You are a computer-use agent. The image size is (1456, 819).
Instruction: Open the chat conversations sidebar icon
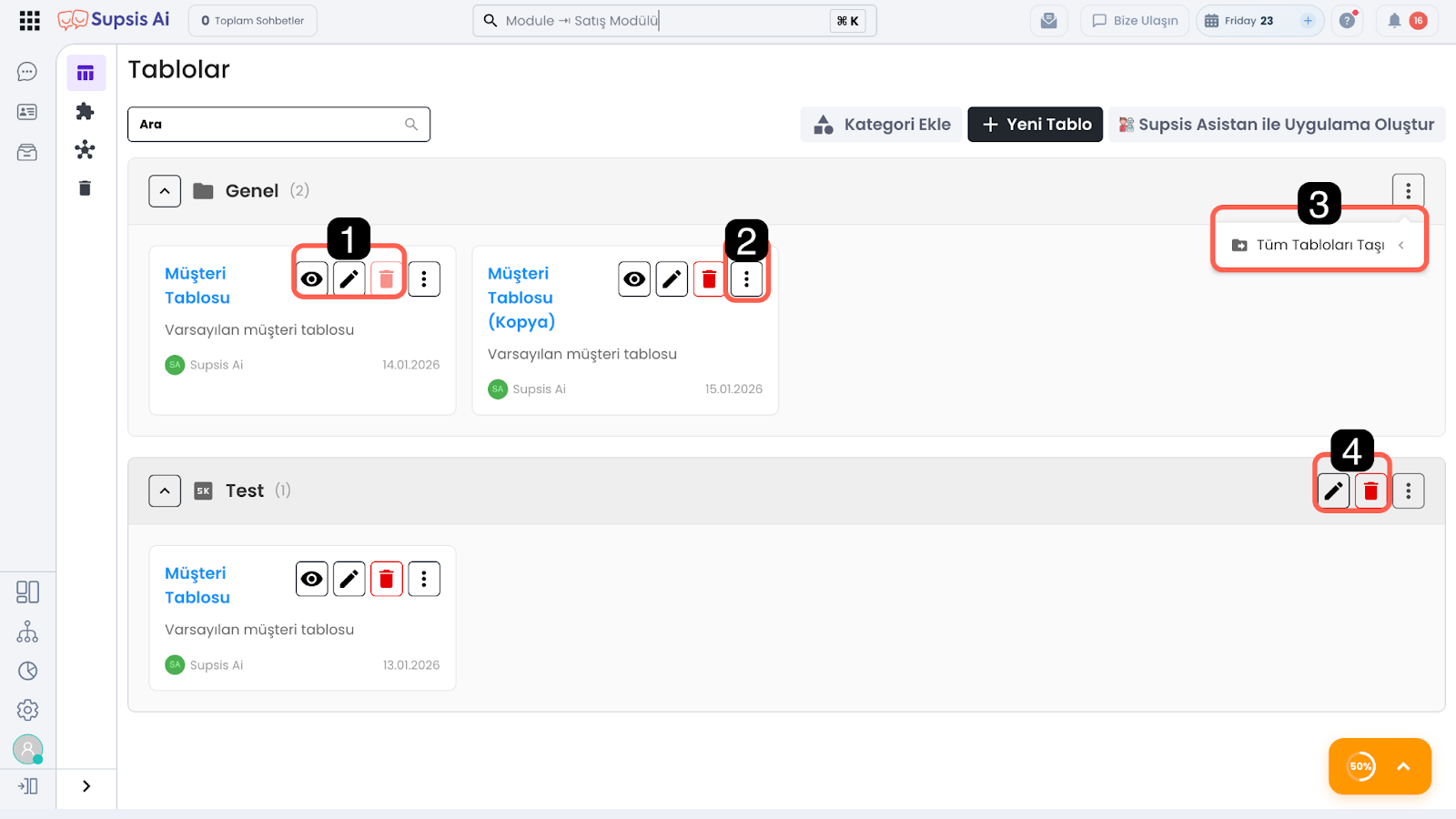click(27, 72)
